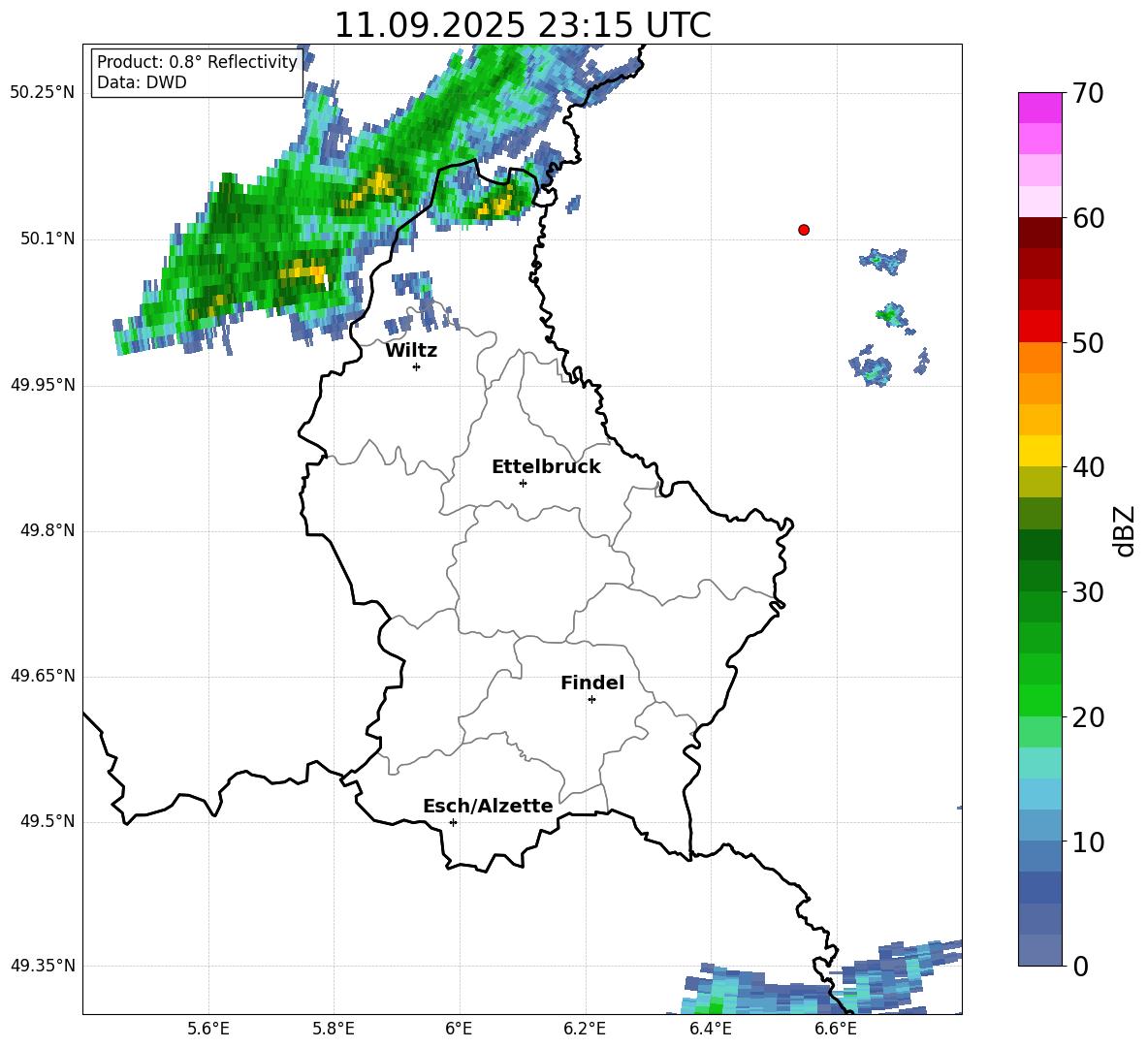Screen dimensions: 1148x1048
Task: Click the Esch/Alzette city label
Action: click(488, 806)
